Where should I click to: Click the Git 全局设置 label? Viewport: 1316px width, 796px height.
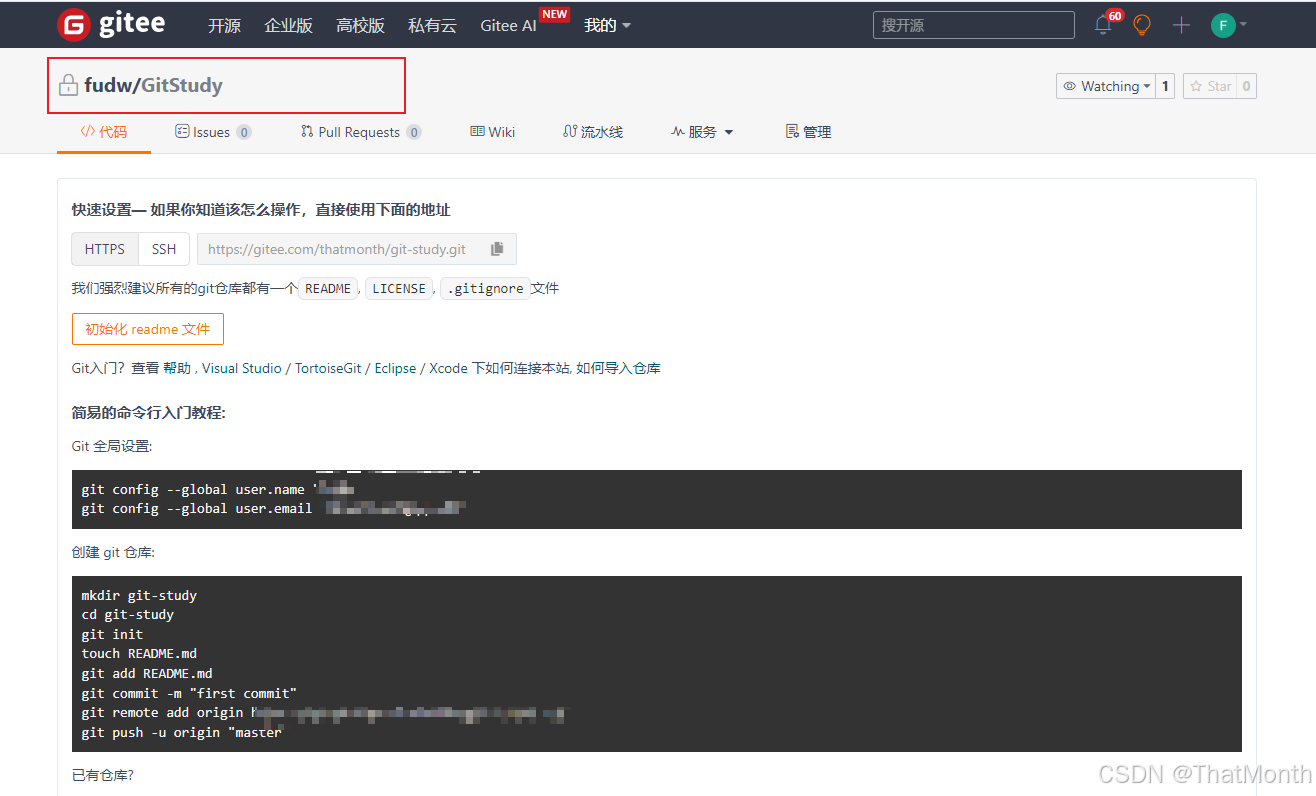(112, 446)
